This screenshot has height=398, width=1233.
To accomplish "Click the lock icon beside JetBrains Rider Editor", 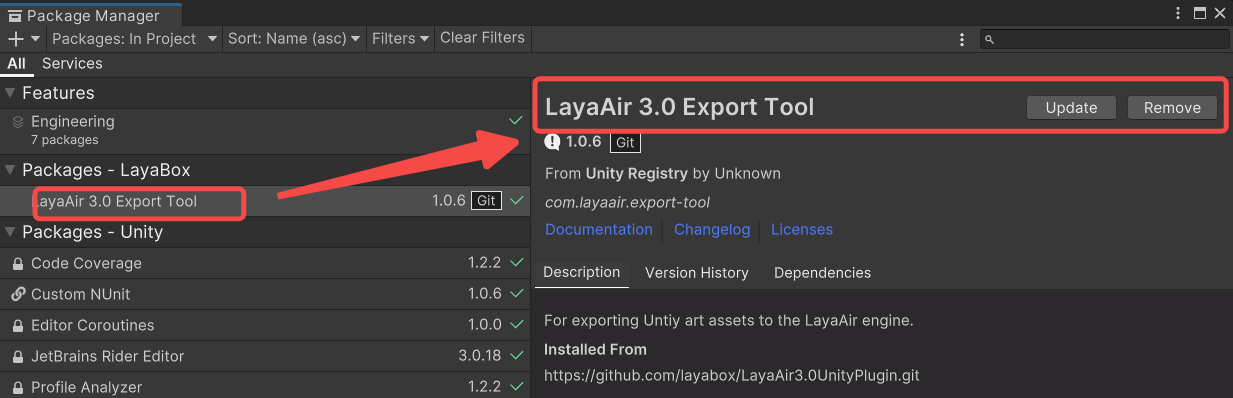I will click(18, 357).
